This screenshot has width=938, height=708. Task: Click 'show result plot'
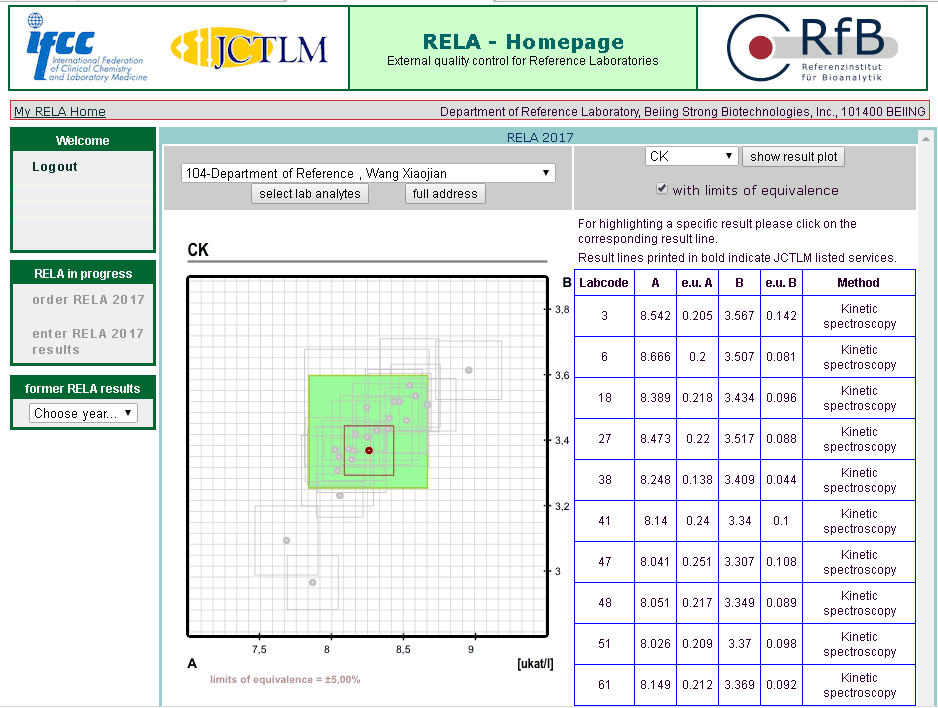[793, 157]
